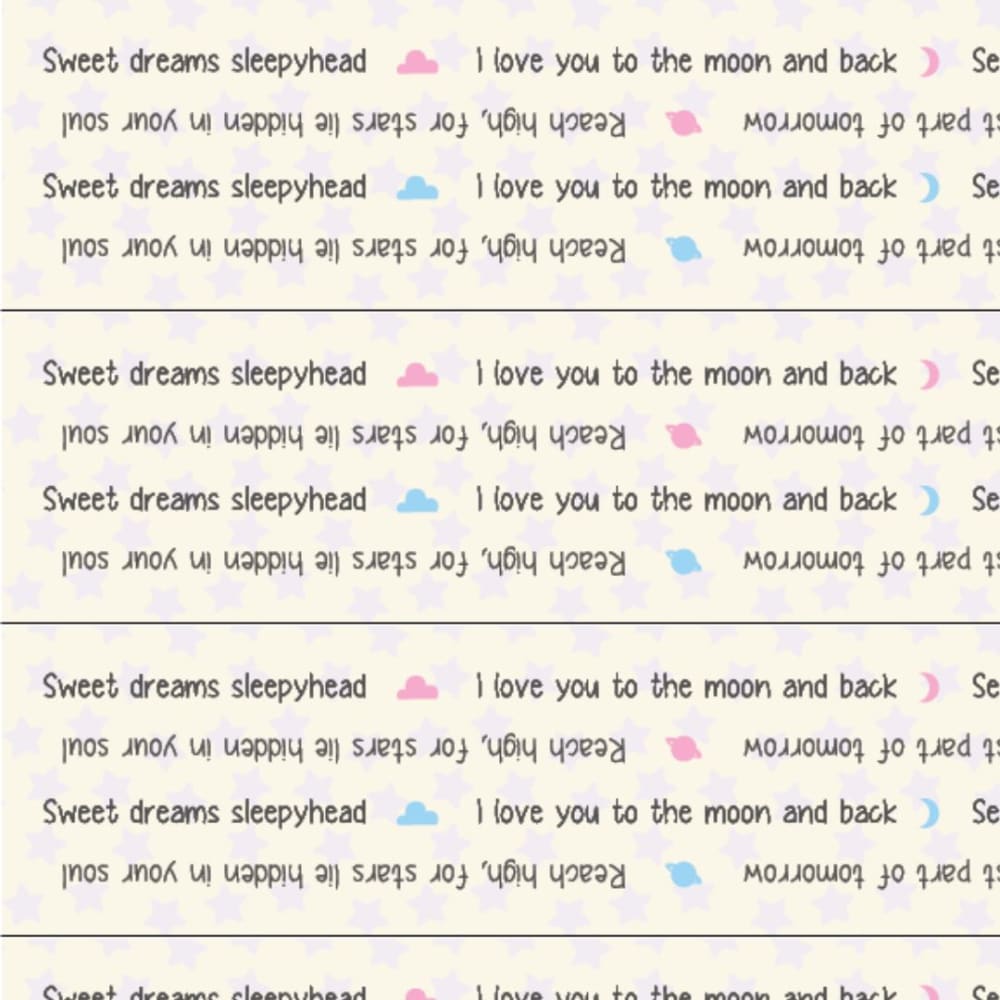Click the divider line below the top strip
Screen dimensions: 1000x1000
coord(500,310)
